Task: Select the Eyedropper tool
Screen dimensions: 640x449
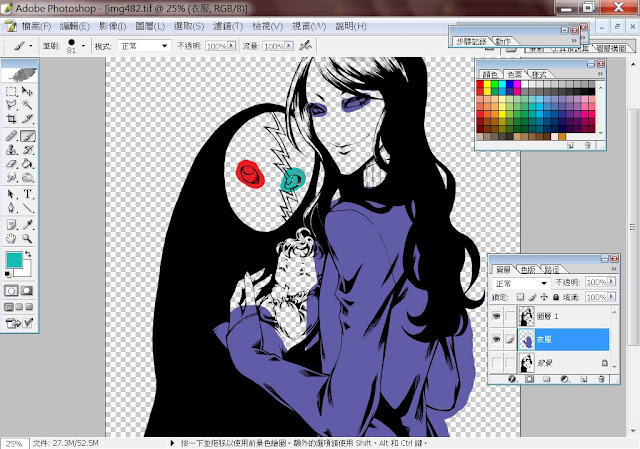Action: pos(27,224)
